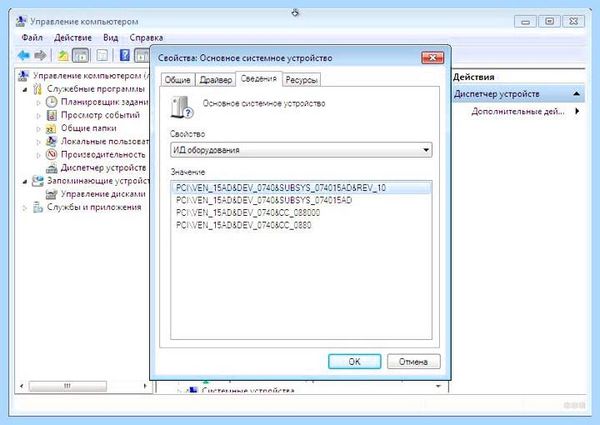Click the Properties sheet icon in the toolbar
The height and width of the screenshot is (425, 600).
(x=102, y=56)
